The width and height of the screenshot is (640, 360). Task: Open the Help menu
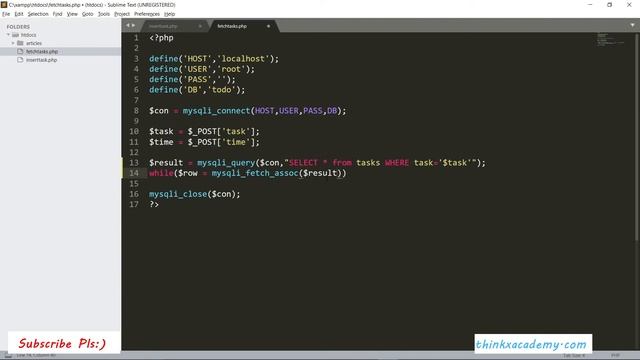[x=169, y=14]
